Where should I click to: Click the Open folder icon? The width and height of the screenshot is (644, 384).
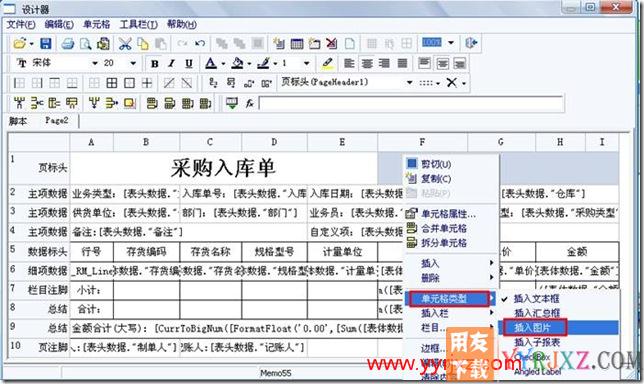pyautogui.click(x=20, y=43)
